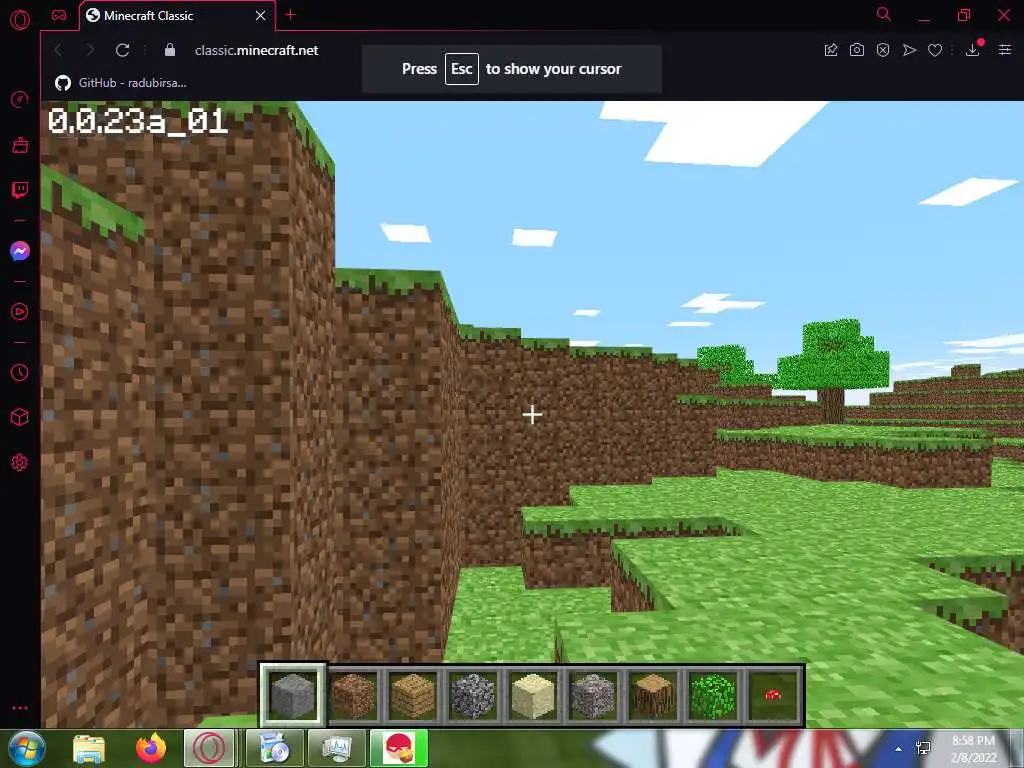The height and width of the screenshot is (768, 1024).
Task: Bookmark page with heart icon
Action: pos(935,50)
